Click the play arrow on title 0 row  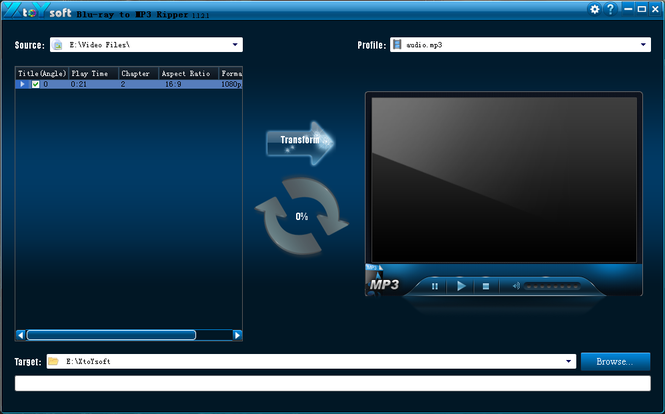coord(22,84)
